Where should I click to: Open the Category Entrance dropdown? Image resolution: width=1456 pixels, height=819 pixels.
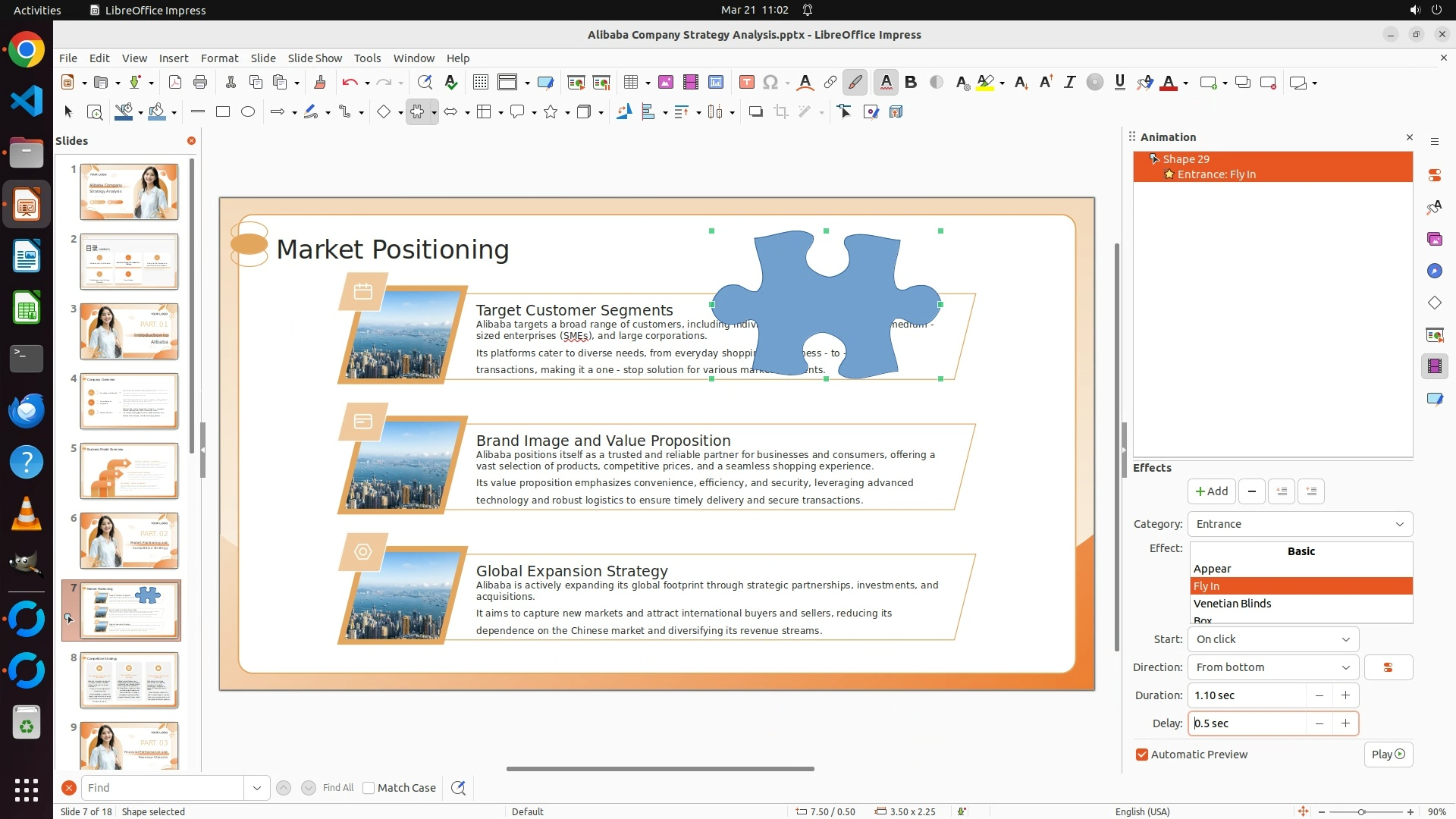1300,524
